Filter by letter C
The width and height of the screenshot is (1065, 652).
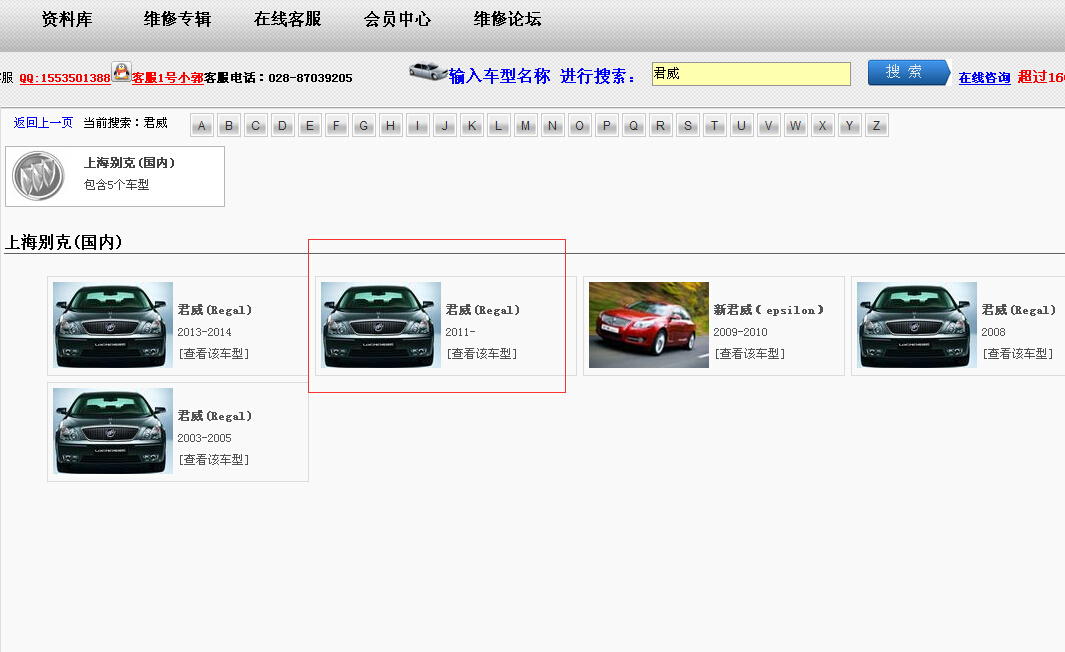[256, 126]
